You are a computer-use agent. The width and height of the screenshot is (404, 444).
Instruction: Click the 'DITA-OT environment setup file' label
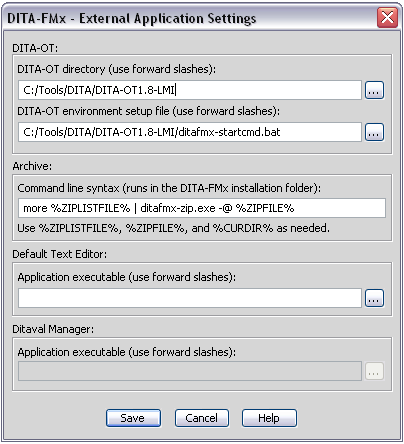149,111
